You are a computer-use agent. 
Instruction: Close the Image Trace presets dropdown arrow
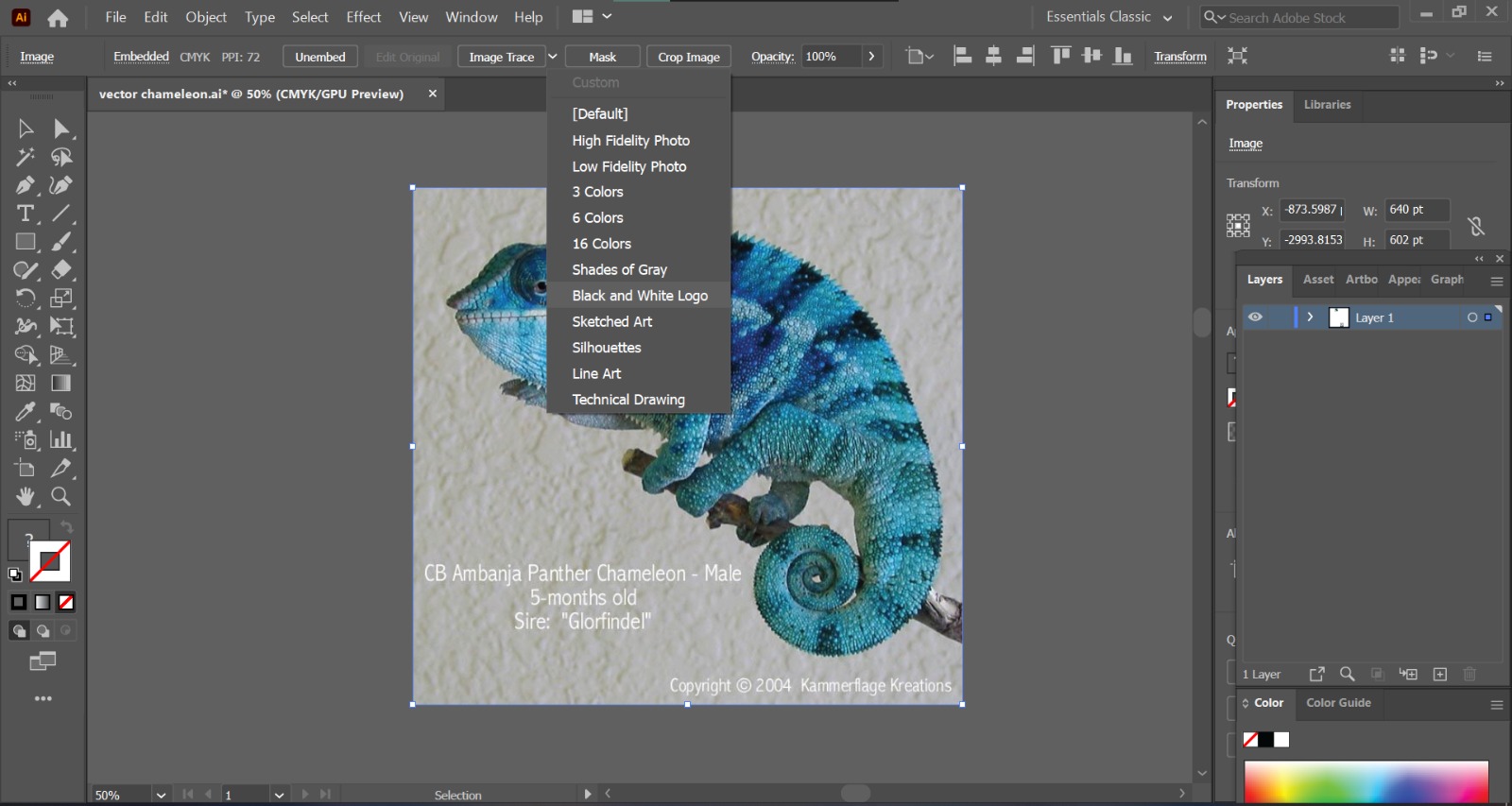553,57
